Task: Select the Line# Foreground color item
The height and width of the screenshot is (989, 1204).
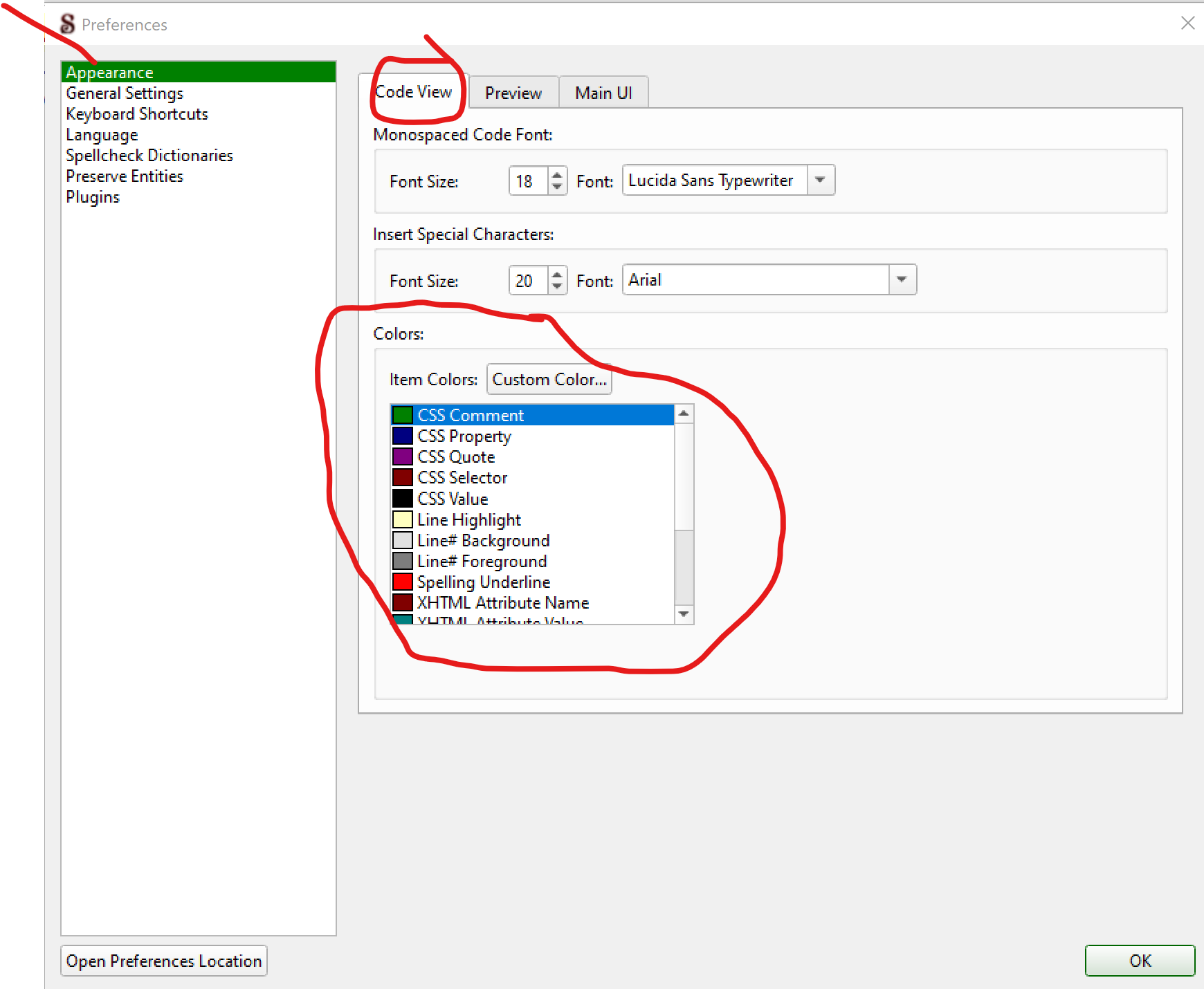Action: (x=532, y=561)
